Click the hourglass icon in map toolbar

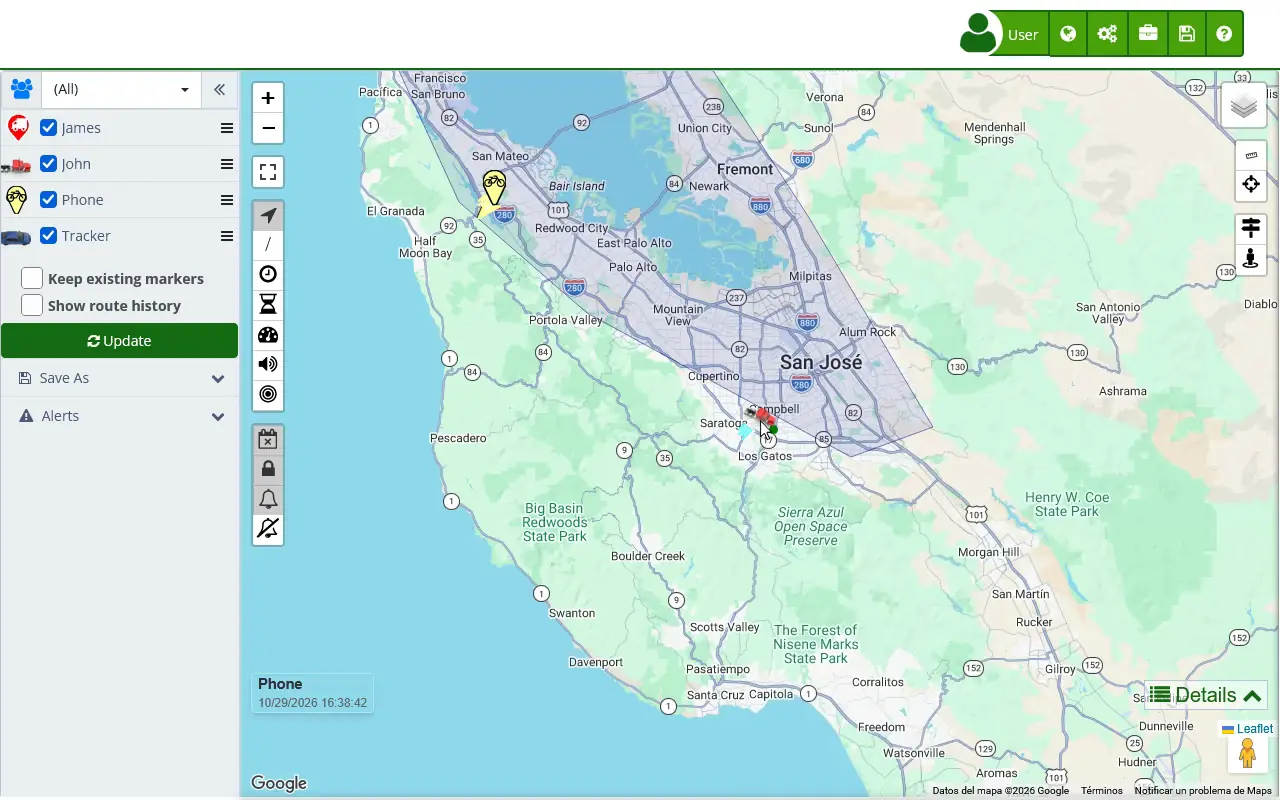[268, 305]
